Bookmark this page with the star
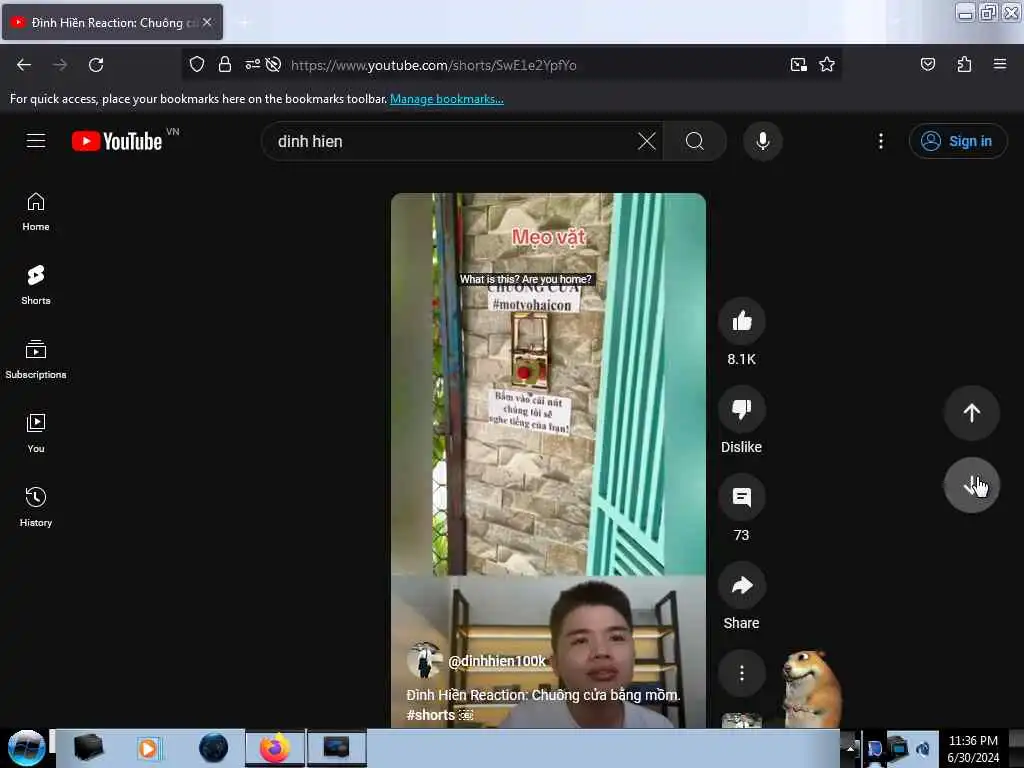The height and width of the screenshot is (768, 1024). tap(827, 64)
